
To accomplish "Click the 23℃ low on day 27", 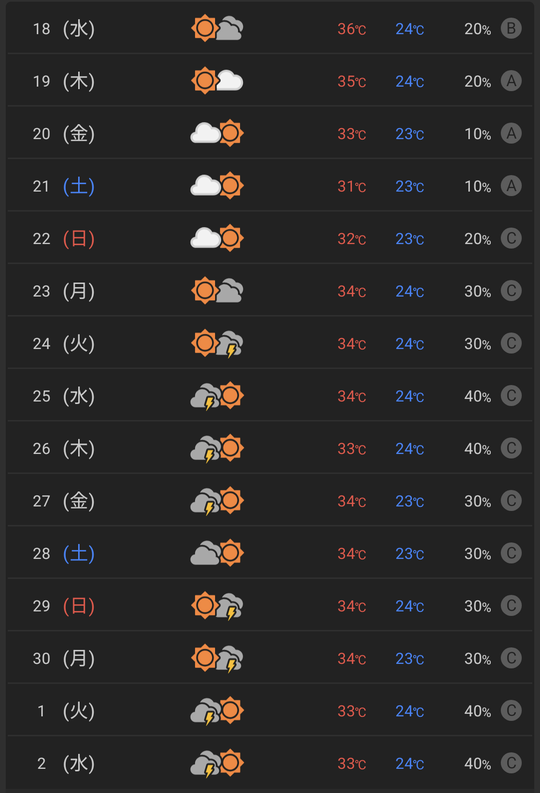I will click(x=410, y=501).
